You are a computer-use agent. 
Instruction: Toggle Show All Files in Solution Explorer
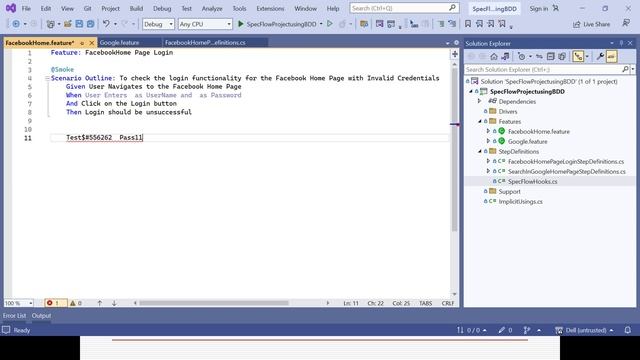tap(562, 56)
